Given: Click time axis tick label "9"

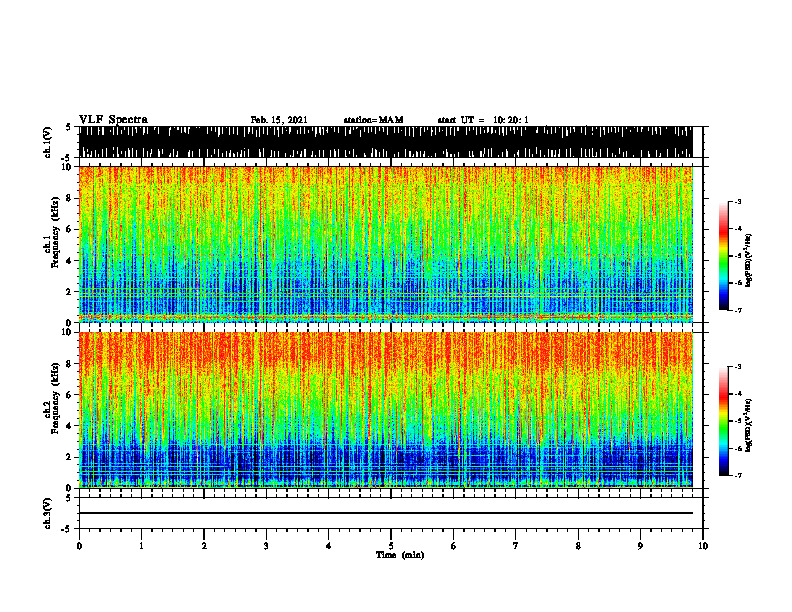Looking at the screenshot, I should (640, 546).
